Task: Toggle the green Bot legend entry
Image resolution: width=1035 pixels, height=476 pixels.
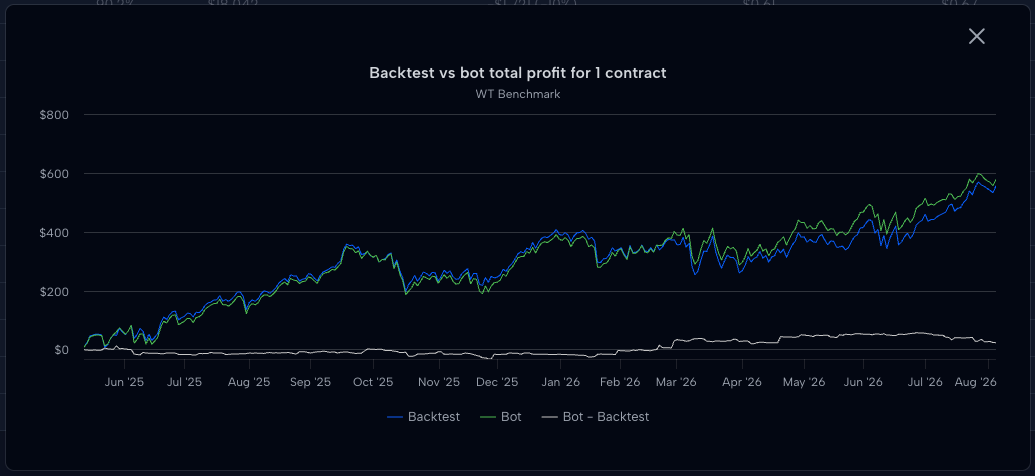Action: pos(500,417)
